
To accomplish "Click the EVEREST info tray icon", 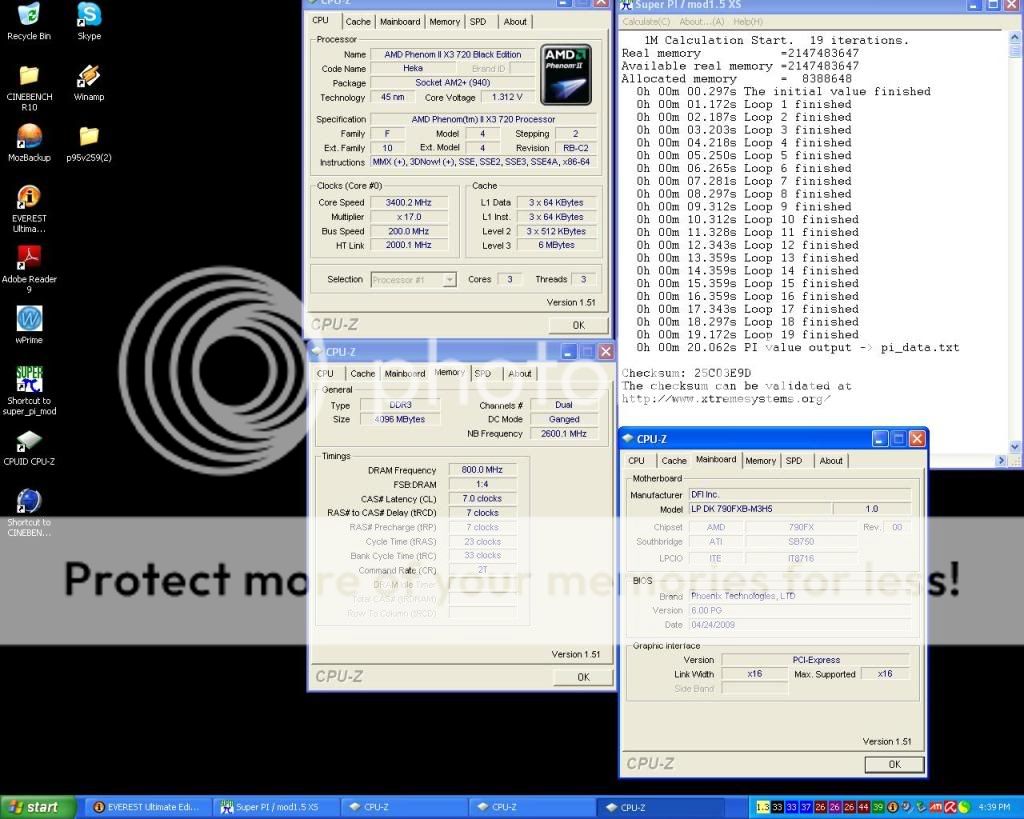I will 892,807.
